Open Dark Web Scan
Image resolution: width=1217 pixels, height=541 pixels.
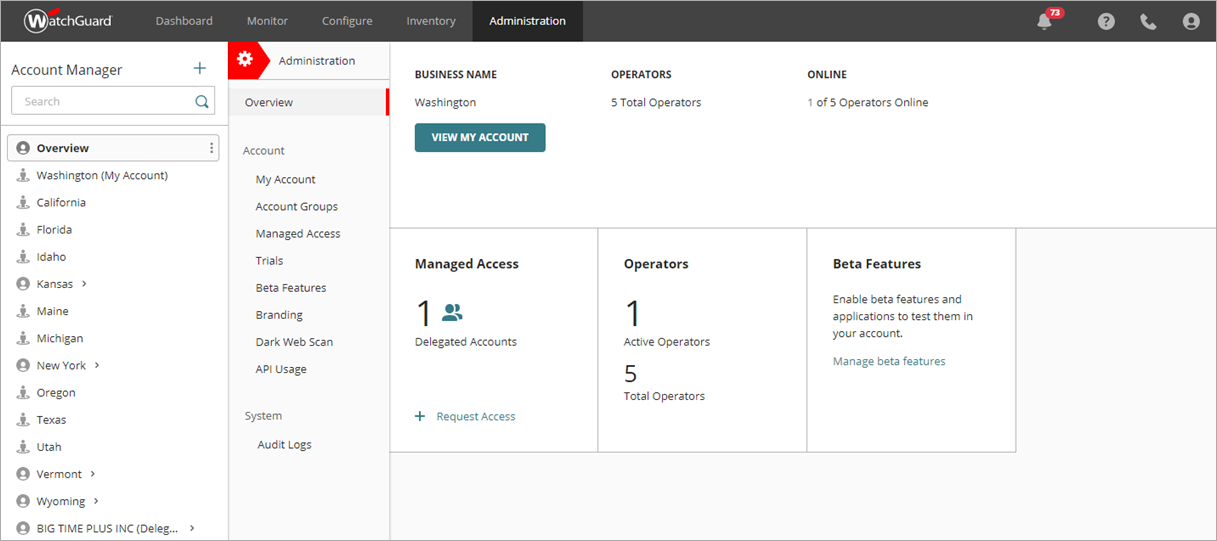[x=294, y=342]
